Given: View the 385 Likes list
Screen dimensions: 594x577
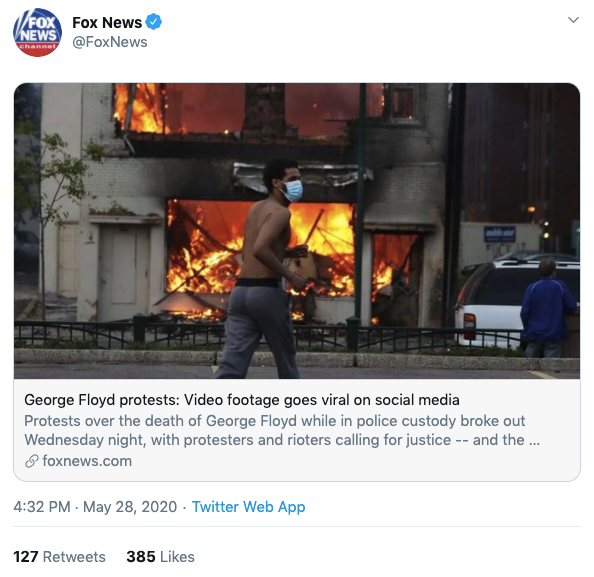Looking at the screenshot, I should [160, 557].
